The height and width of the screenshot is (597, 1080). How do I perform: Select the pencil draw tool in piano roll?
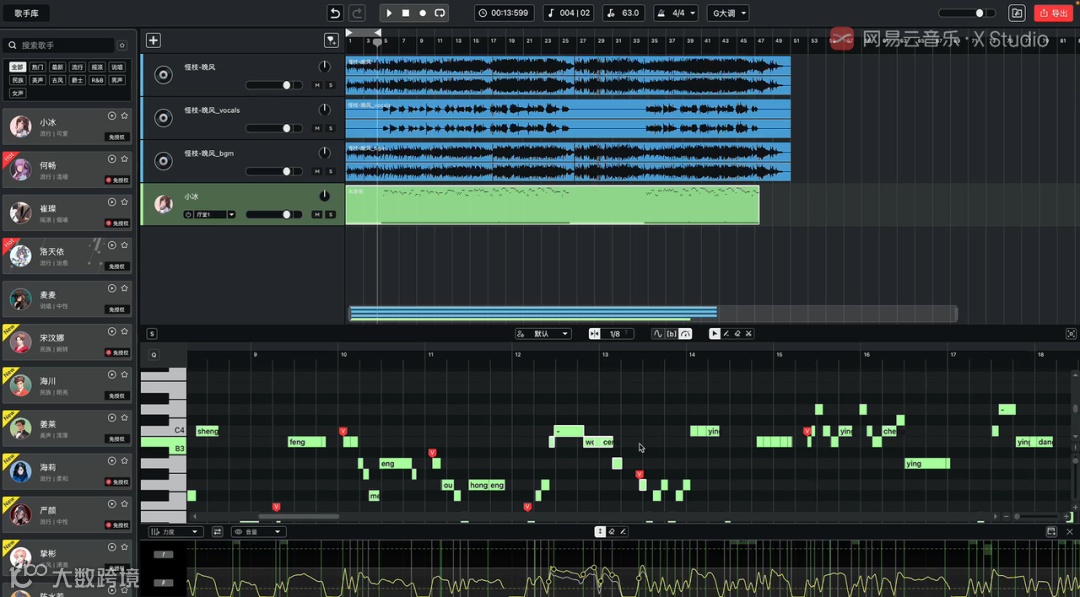point(726,334)
